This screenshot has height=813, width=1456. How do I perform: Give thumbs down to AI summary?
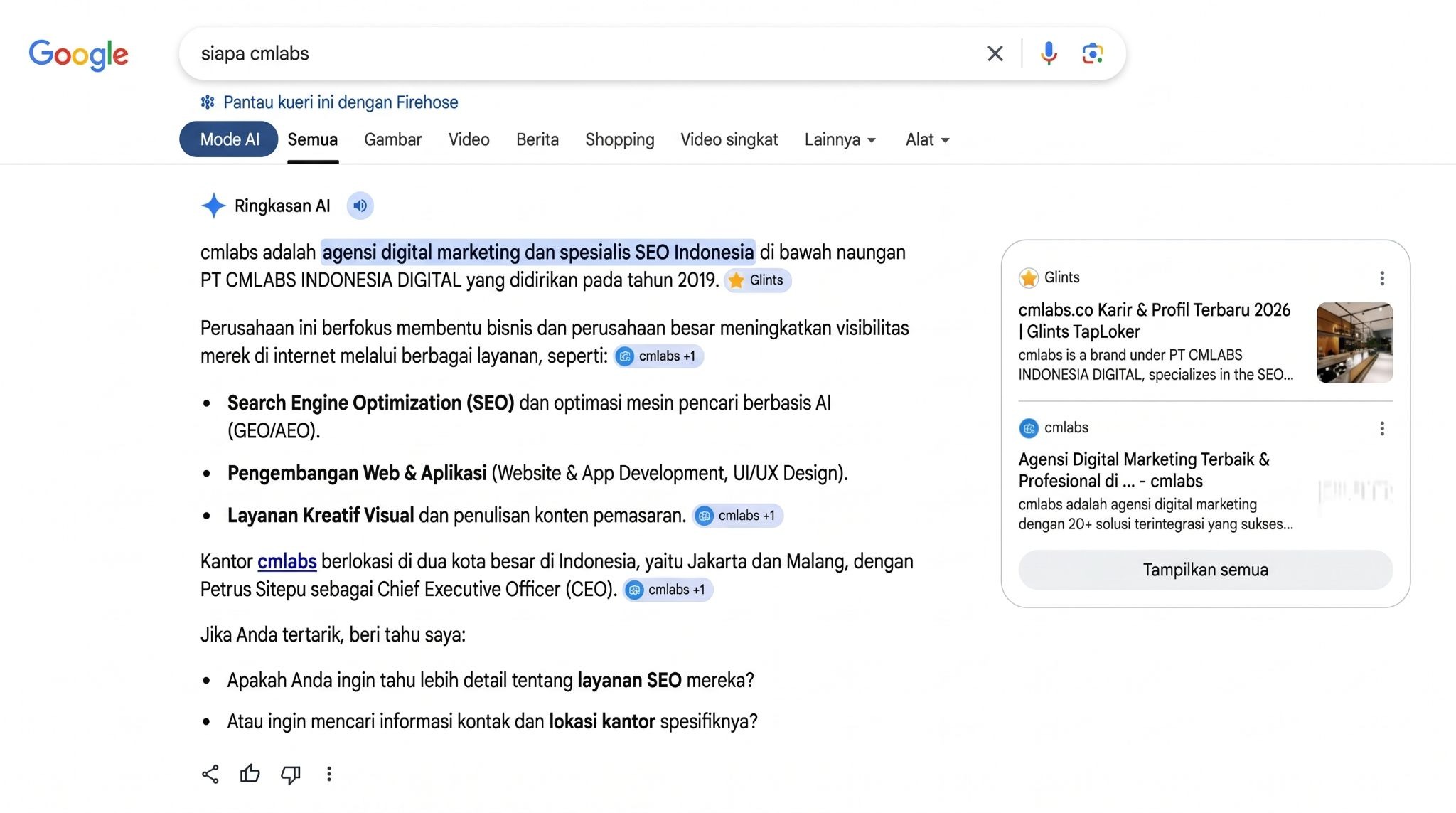(x=290, y=774)
